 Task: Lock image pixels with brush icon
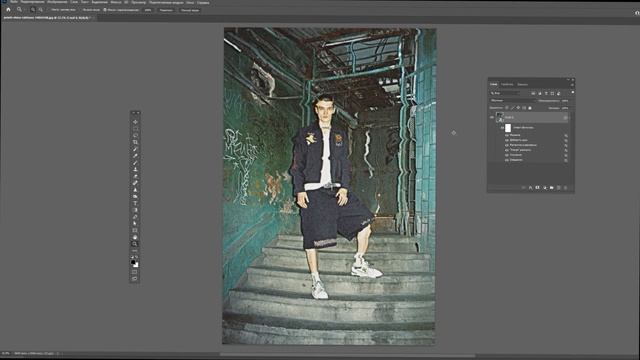(513, 108)
